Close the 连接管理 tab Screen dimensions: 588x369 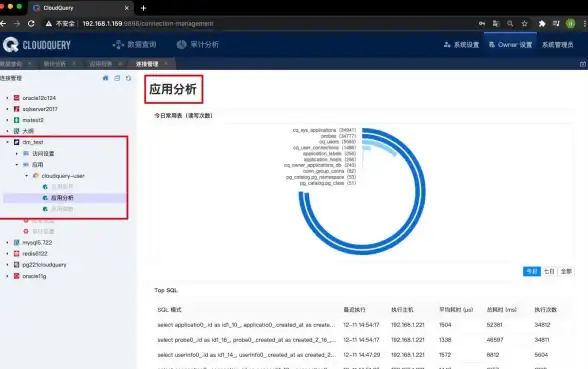pyautogui.click(x=166, y=63)
